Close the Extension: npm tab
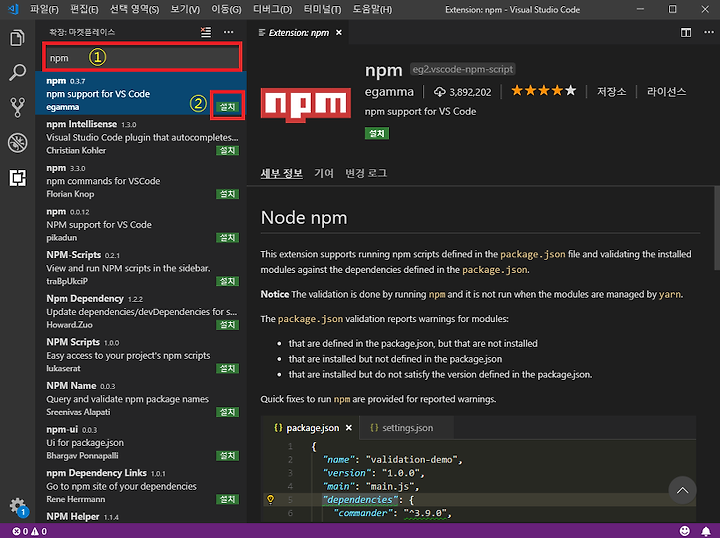The image size is (720, 538). [x=339, y=33]
